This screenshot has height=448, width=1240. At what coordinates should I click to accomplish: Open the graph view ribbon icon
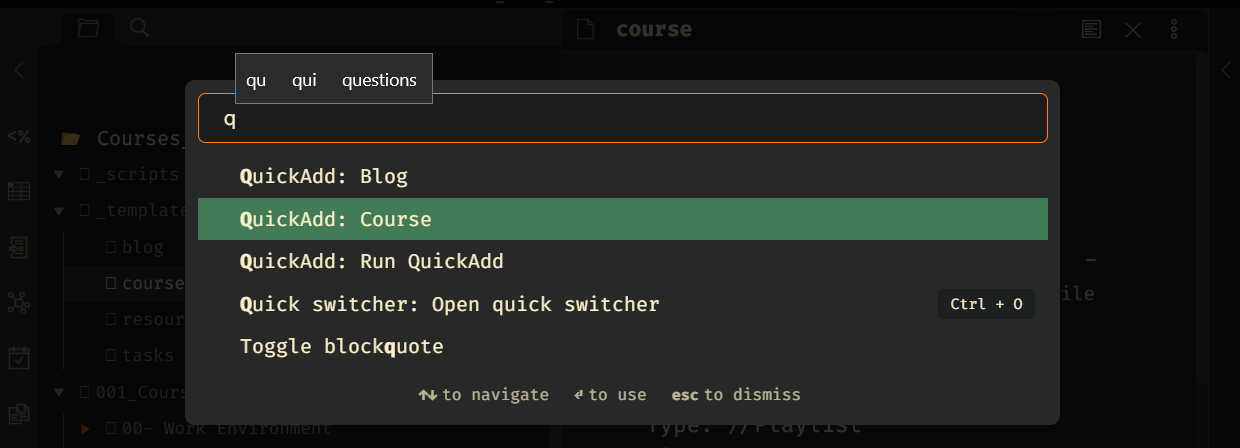(x=19, y=302)
